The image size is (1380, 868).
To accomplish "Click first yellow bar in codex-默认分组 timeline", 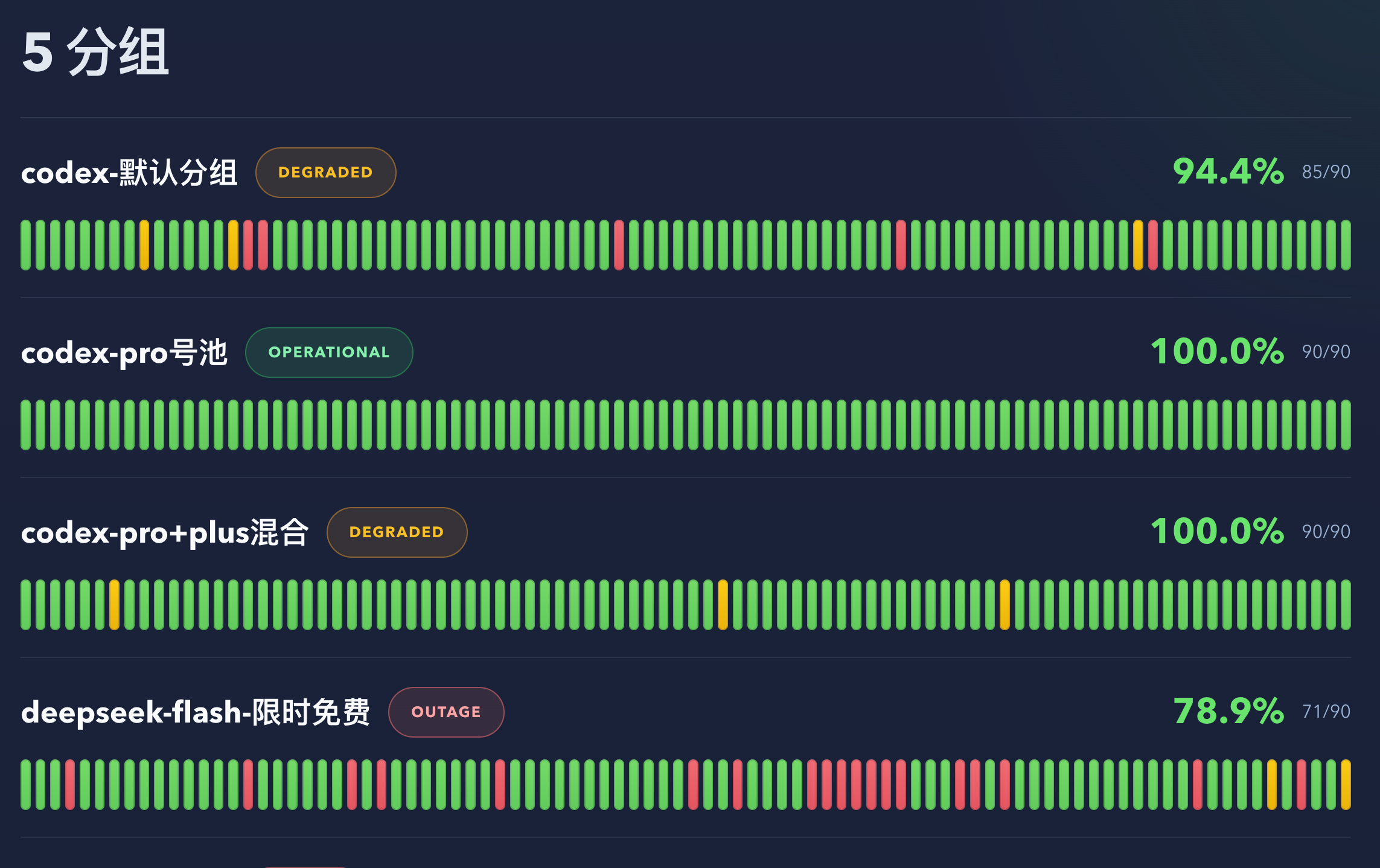I will (144, 245).
